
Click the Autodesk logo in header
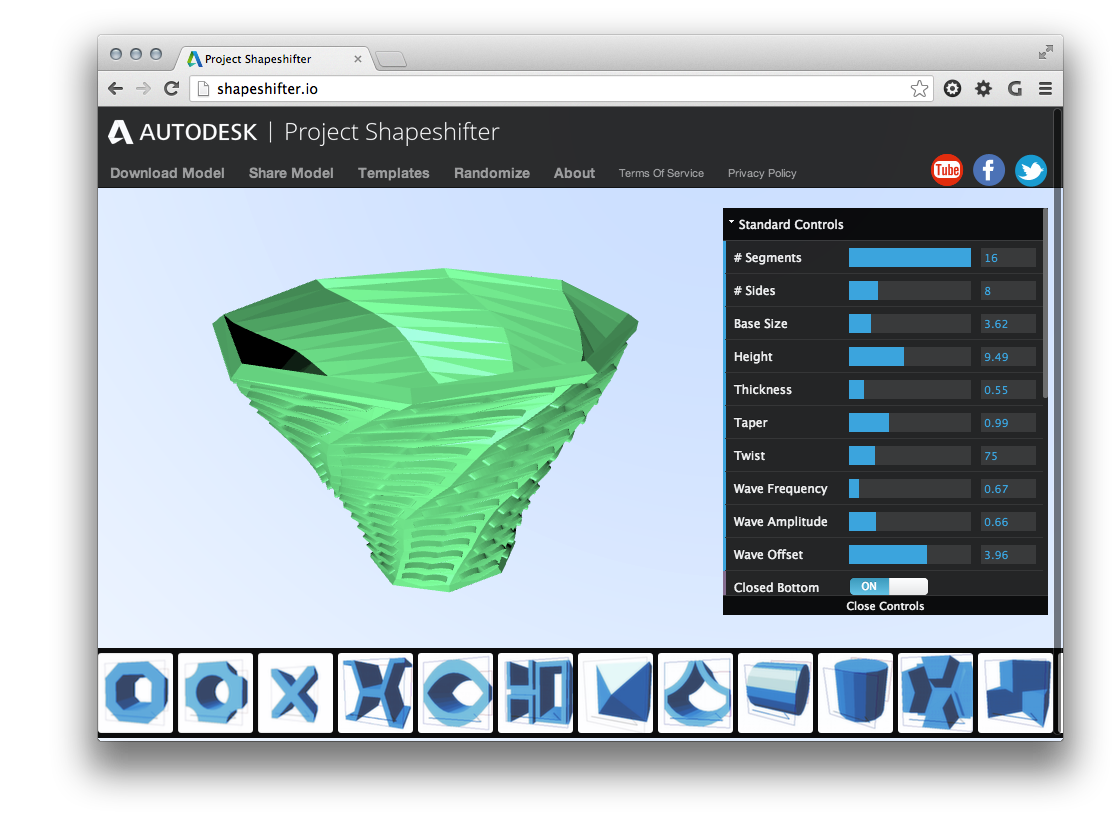click(x=183, y=132)
